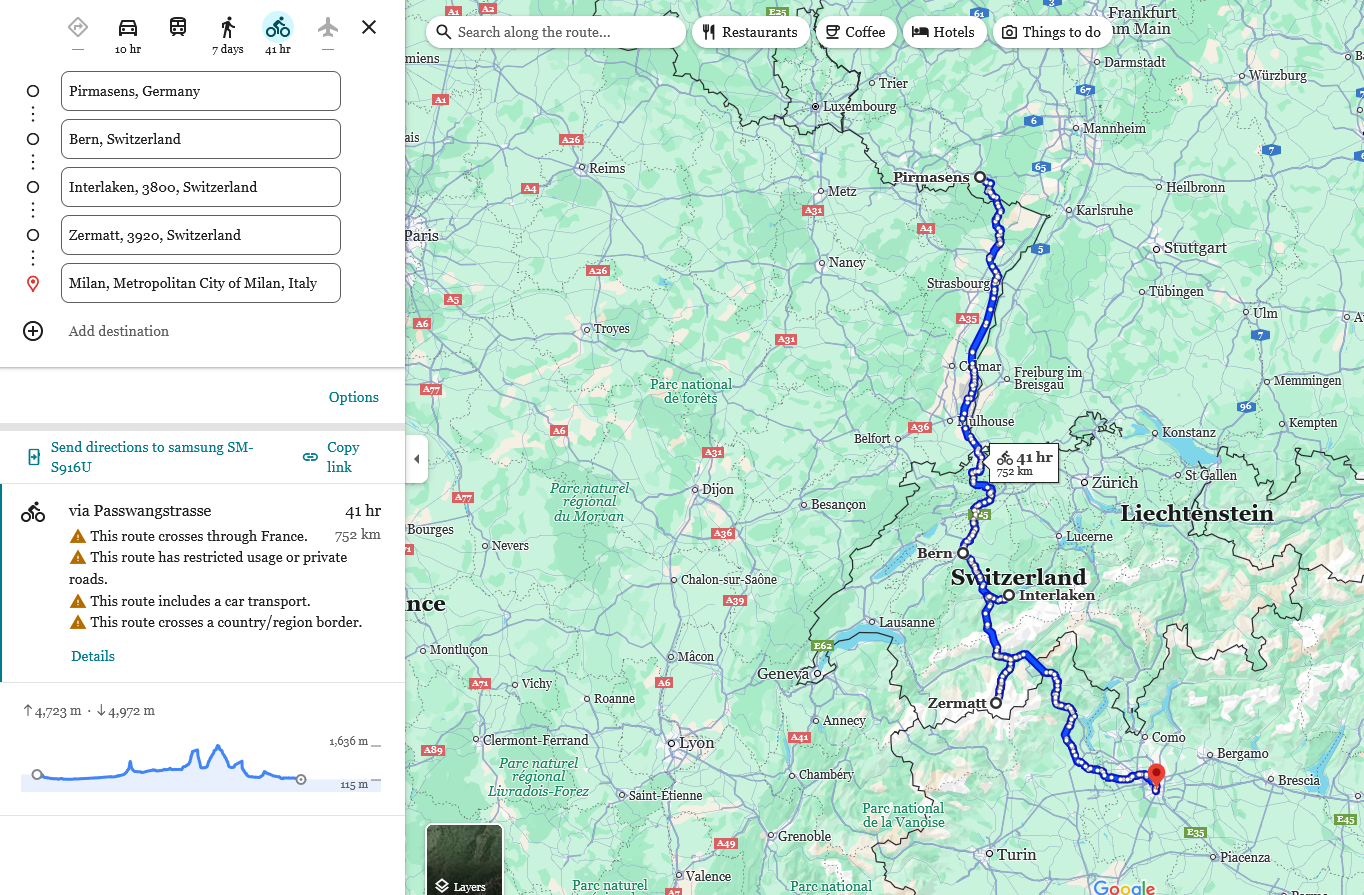Switch to transit directions mode
1364x895 pixels.
point(178,27)
